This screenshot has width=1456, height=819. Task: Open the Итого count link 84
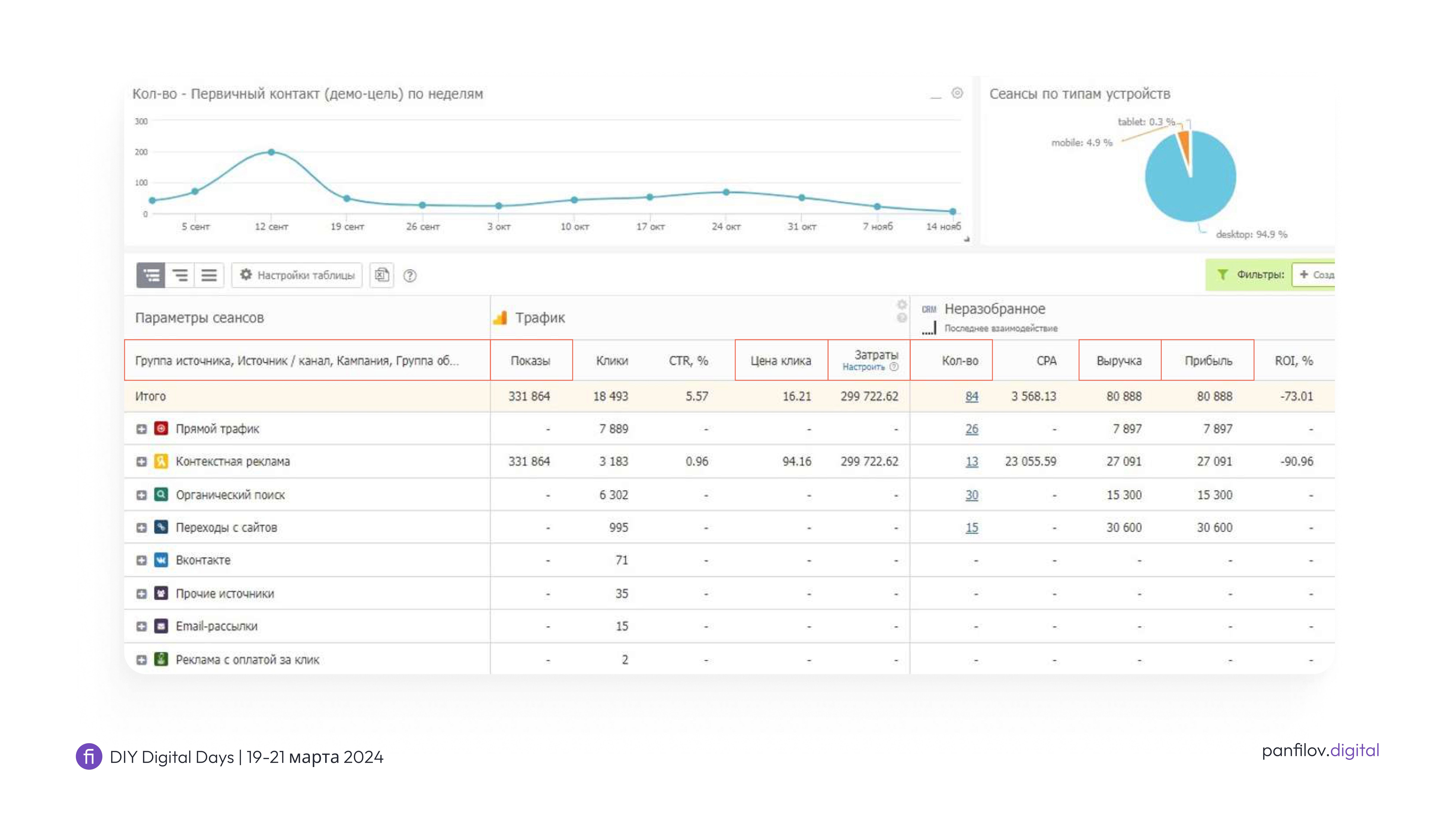[x=972, y=397]
